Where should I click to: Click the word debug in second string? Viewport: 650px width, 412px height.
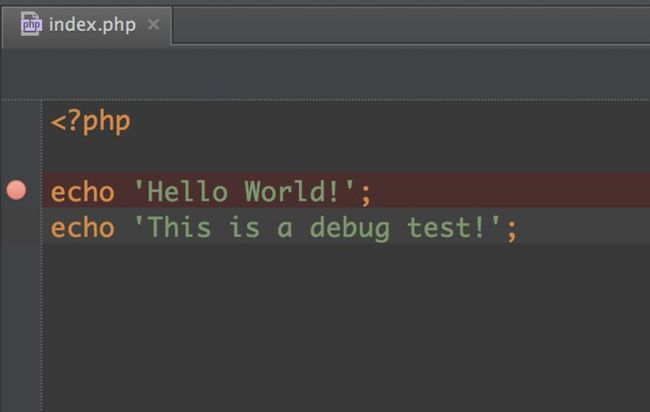pos(350,228)
